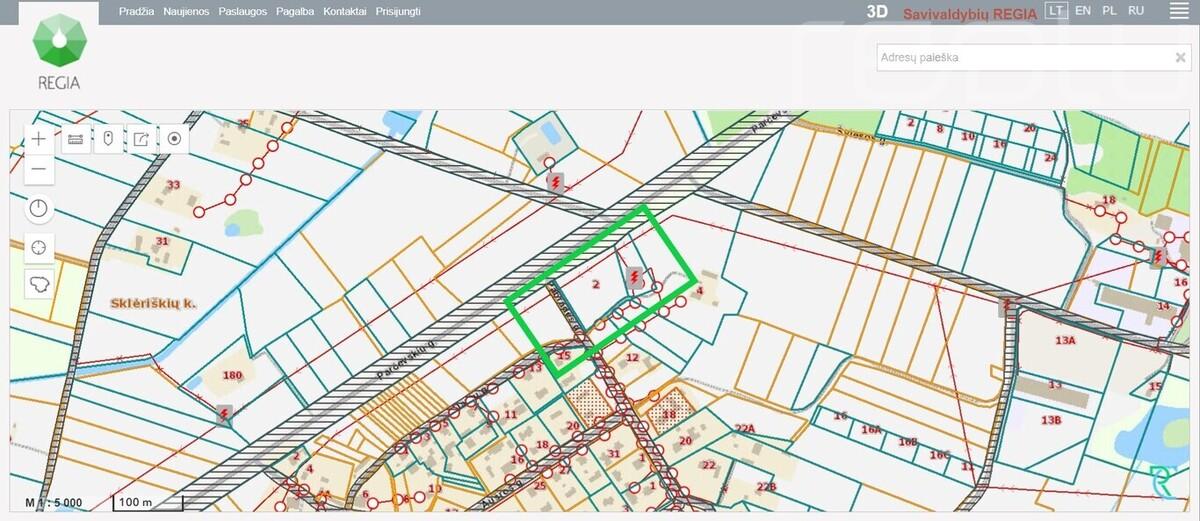
Task: Clear the address search field
Action: point(1180,58)
